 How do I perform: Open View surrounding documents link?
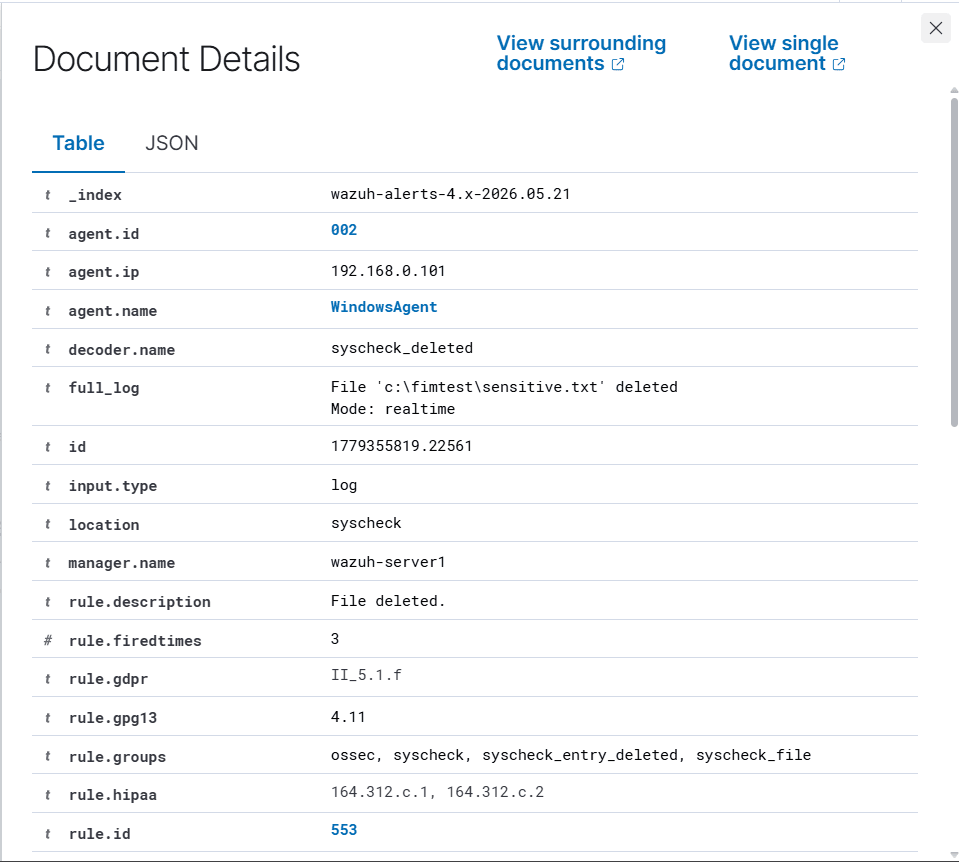[x=581, y=53]
